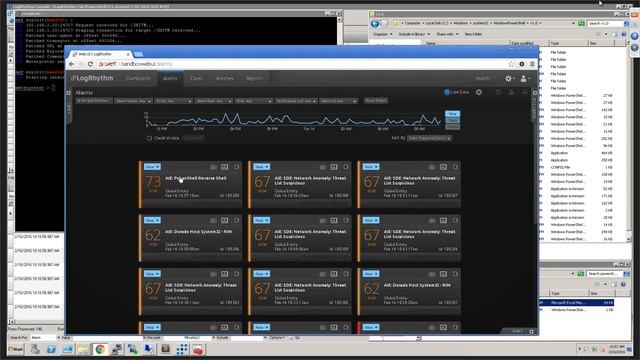
Task: Open Google Chrome from the taskbar
Action: coord(100,349)
